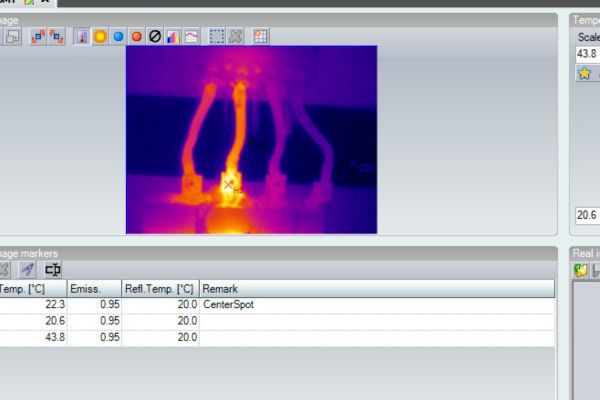This screenshot has width=600, height=400.
Task: Sort by the Emiss. column header
Action: 94,289
